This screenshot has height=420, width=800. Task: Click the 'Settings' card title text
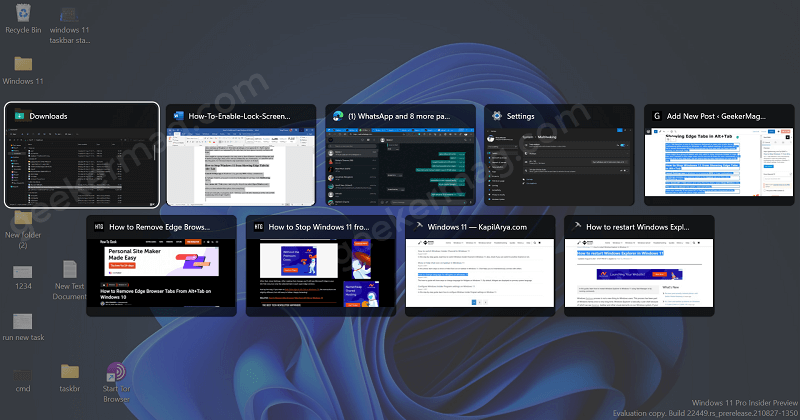click(x=520, y=116)
